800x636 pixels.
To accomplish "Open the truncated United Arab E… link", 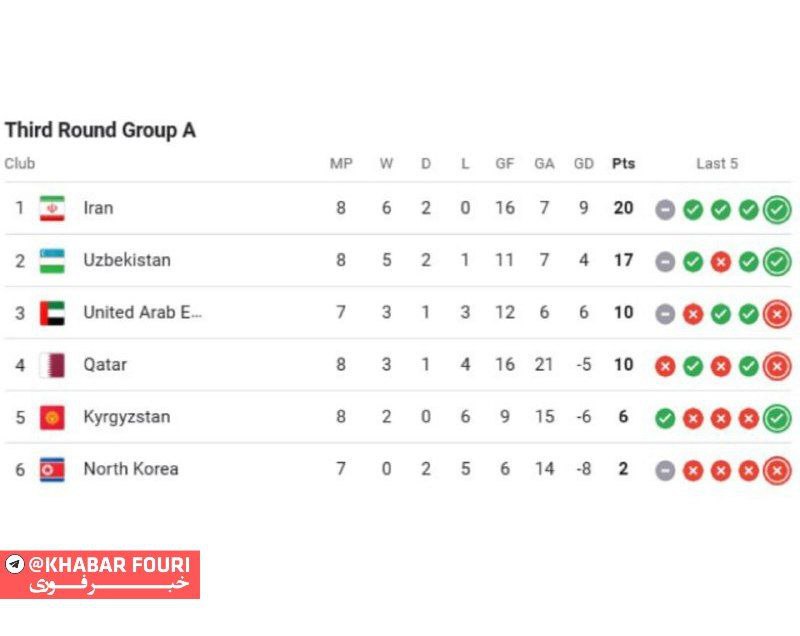I will click(x=142, y=313).
